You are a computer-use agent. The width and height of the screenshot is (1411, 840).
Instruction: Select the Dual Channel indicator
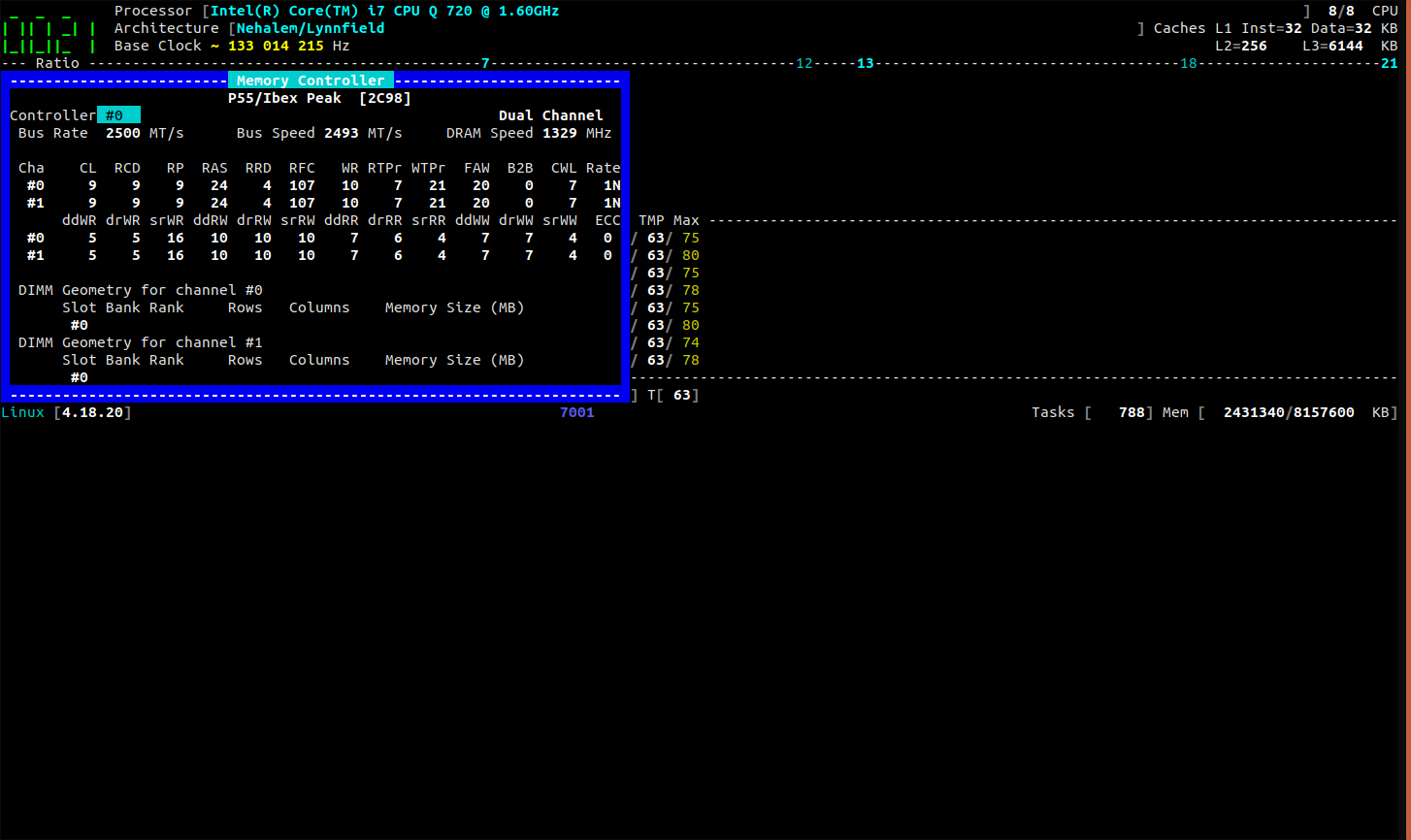pyautogui.click(x=550, y=114)
